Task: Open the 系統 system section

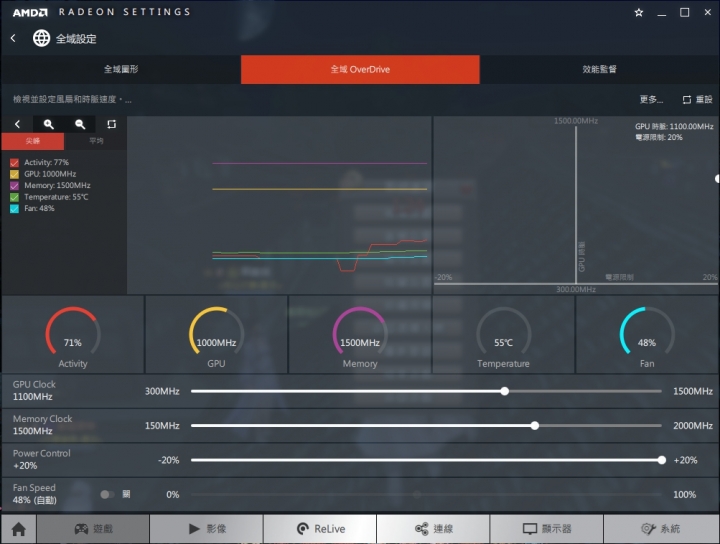Action: tap(661, 529)
